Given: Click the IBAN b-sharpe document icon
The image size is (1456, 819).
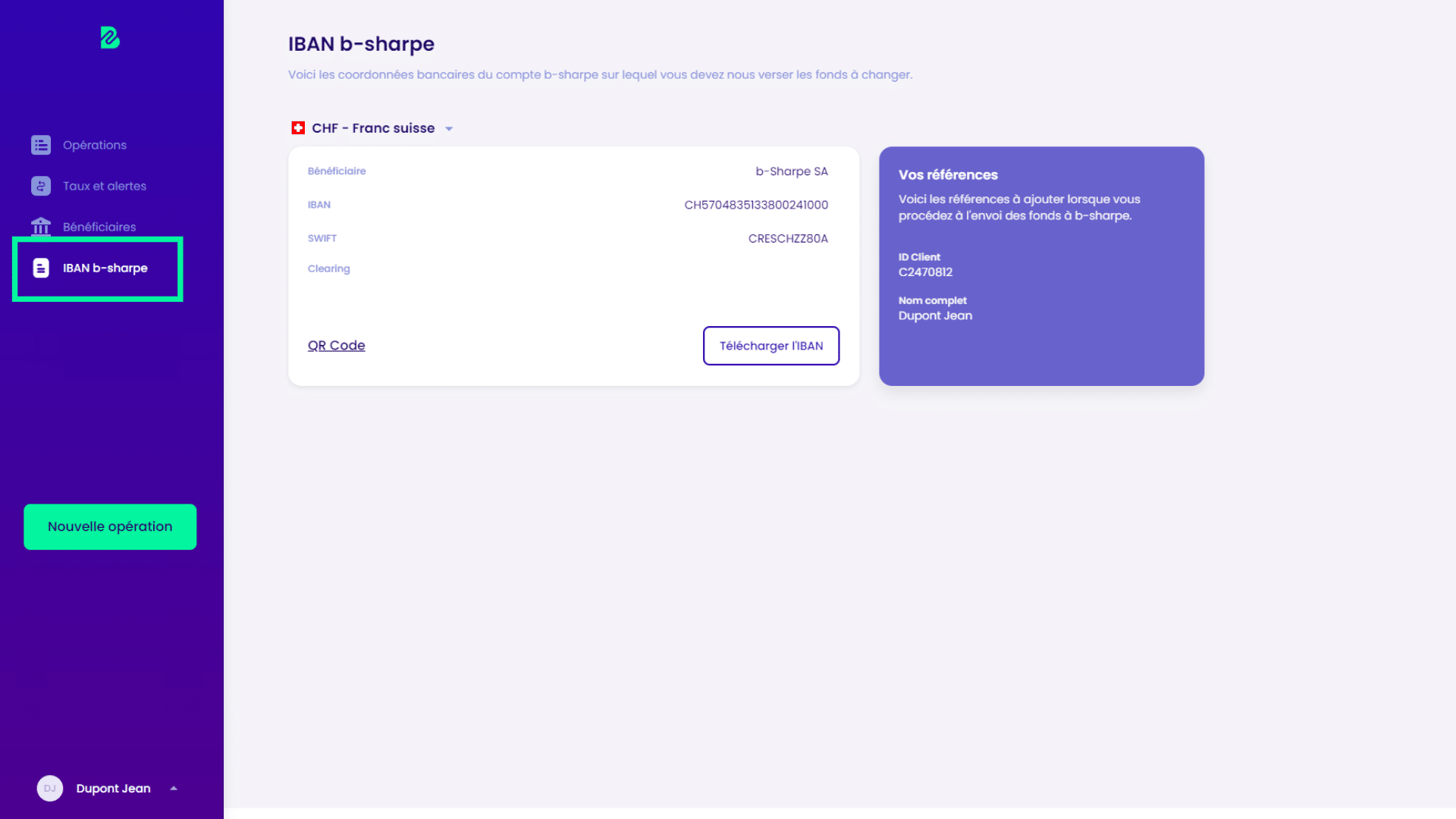Looking at the screenshot, I should tap(41, 268).
